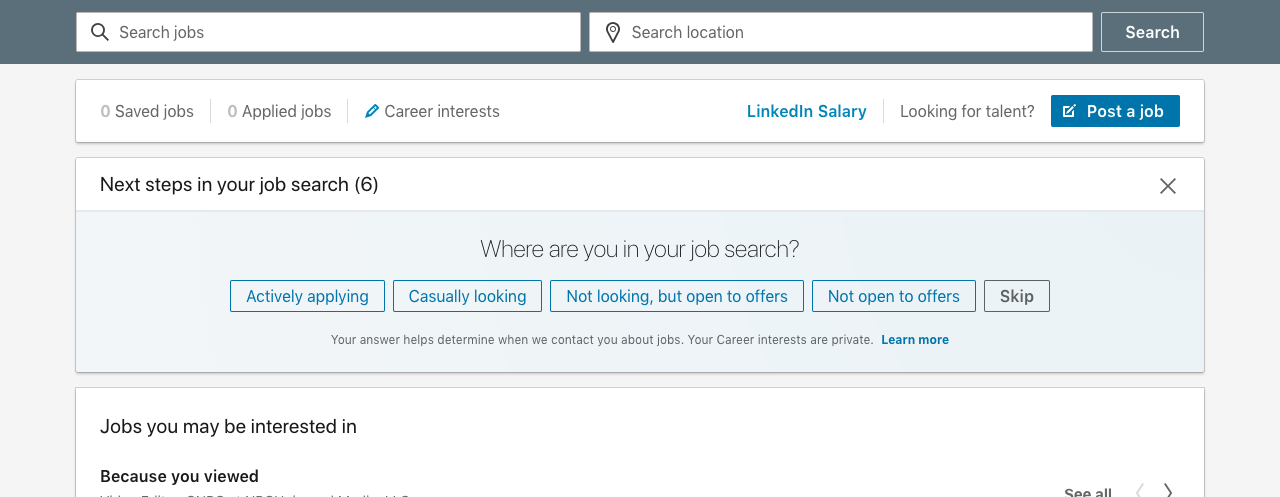Click the pencil icon beside Career interests

coord(372,111)
